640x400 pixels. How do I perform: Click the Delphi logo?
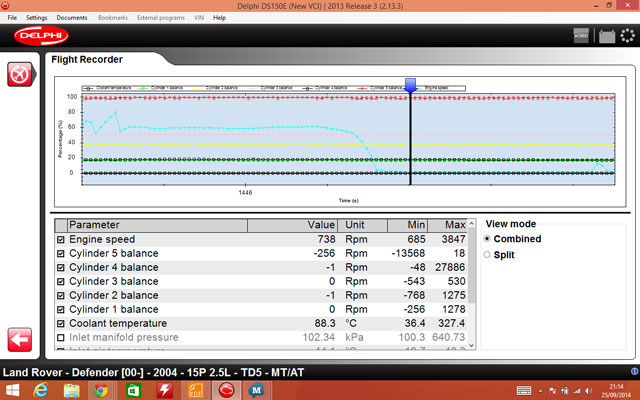(x=41, y=36)
